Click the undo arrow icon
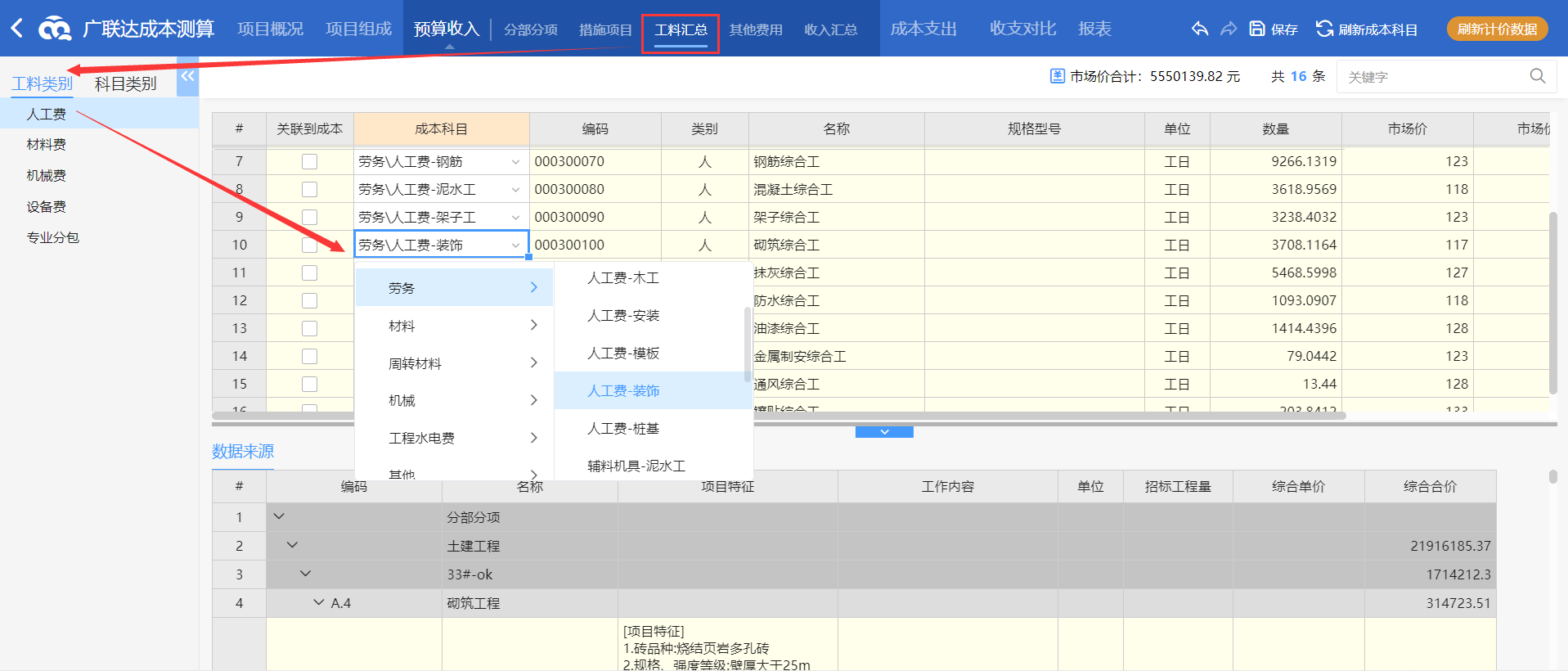 (x=1199, y=29)
